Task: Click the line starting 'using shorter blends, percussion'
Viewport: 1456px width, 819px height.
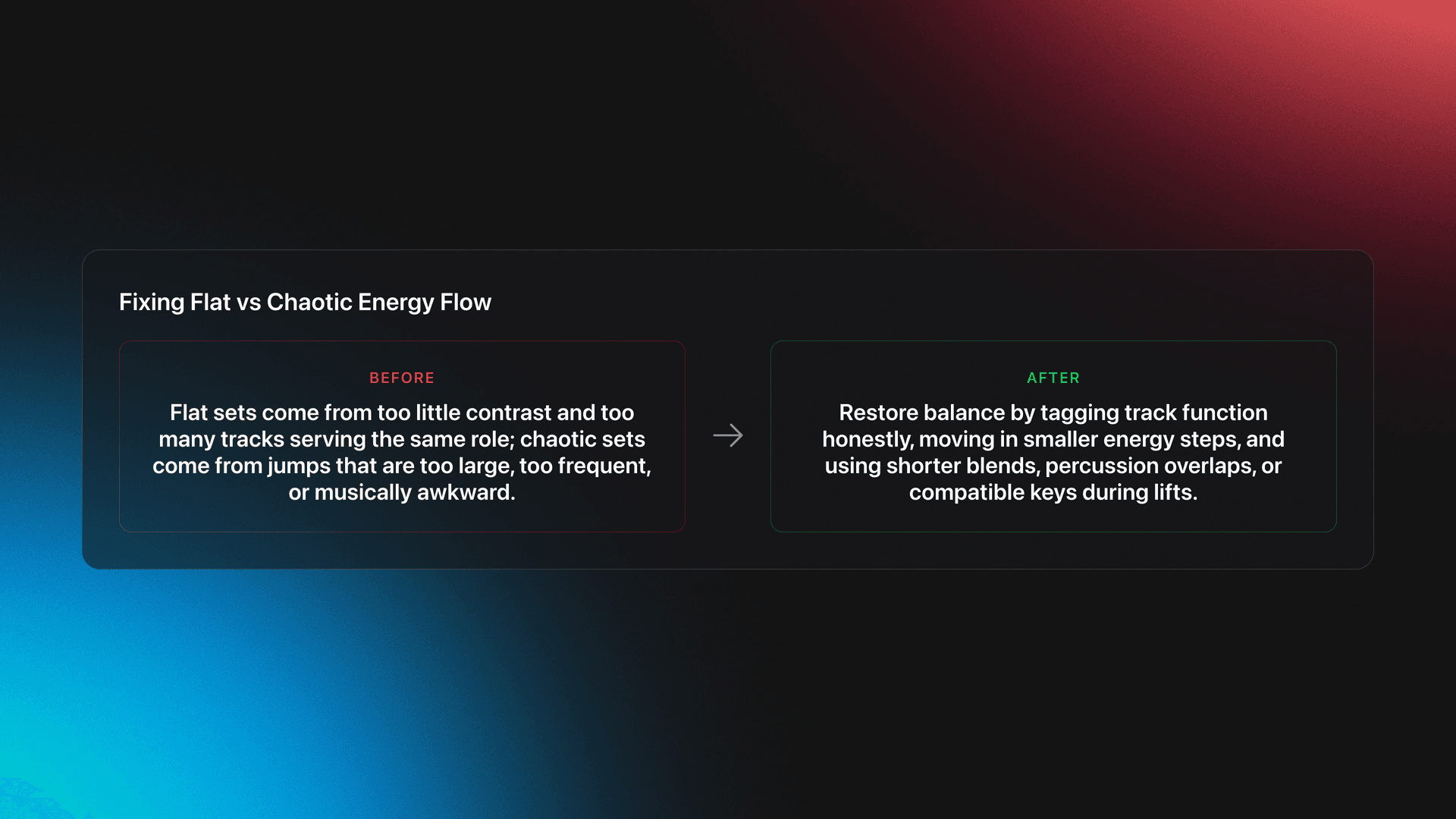Action: 1053,466
